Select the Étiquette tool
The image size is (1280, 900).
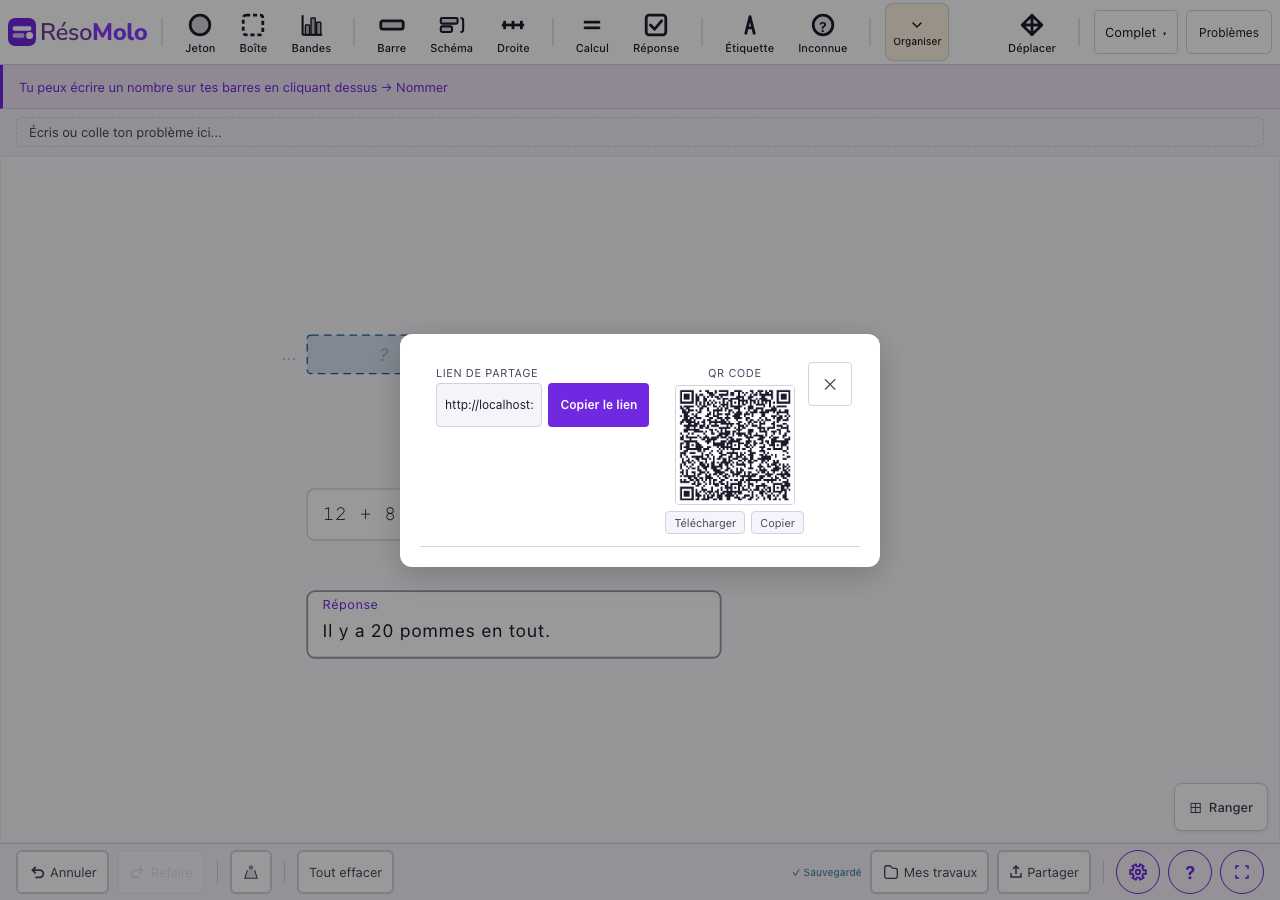pyautogui.click(x=749, y=33)
